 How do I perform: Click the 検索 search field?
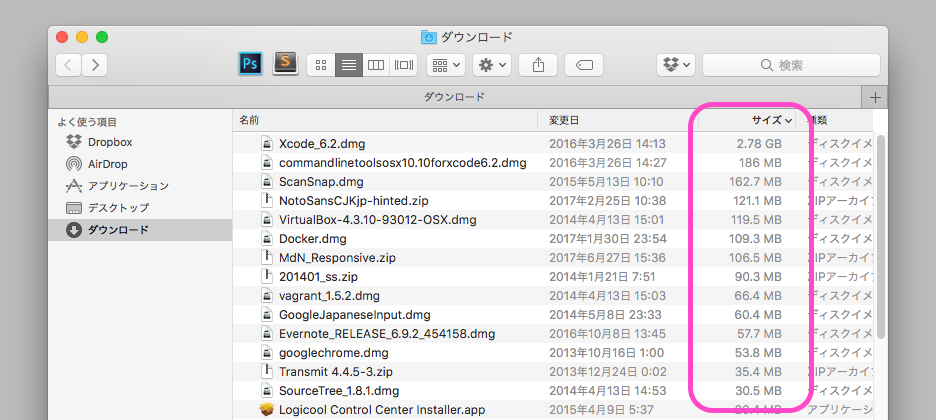pos(791,65)
